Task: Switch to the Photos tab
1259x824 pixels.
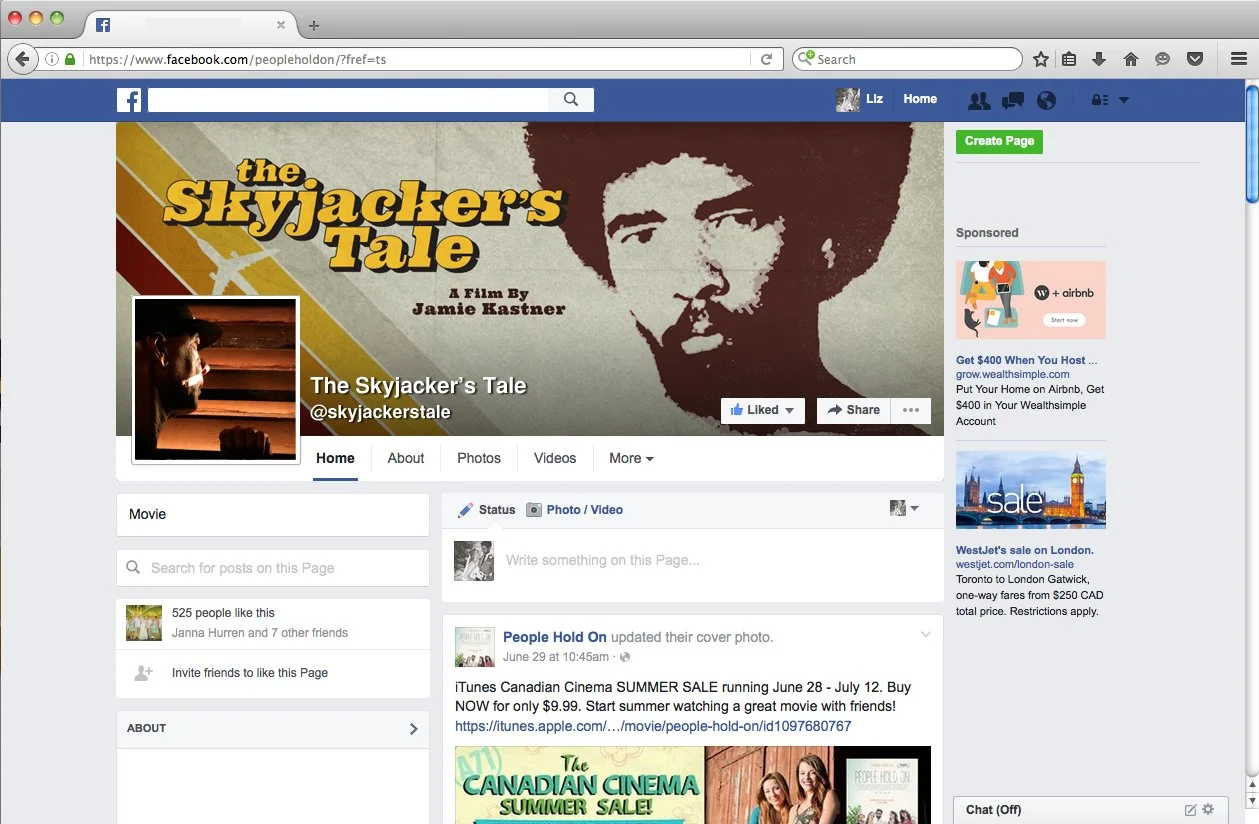Action: 478,458
